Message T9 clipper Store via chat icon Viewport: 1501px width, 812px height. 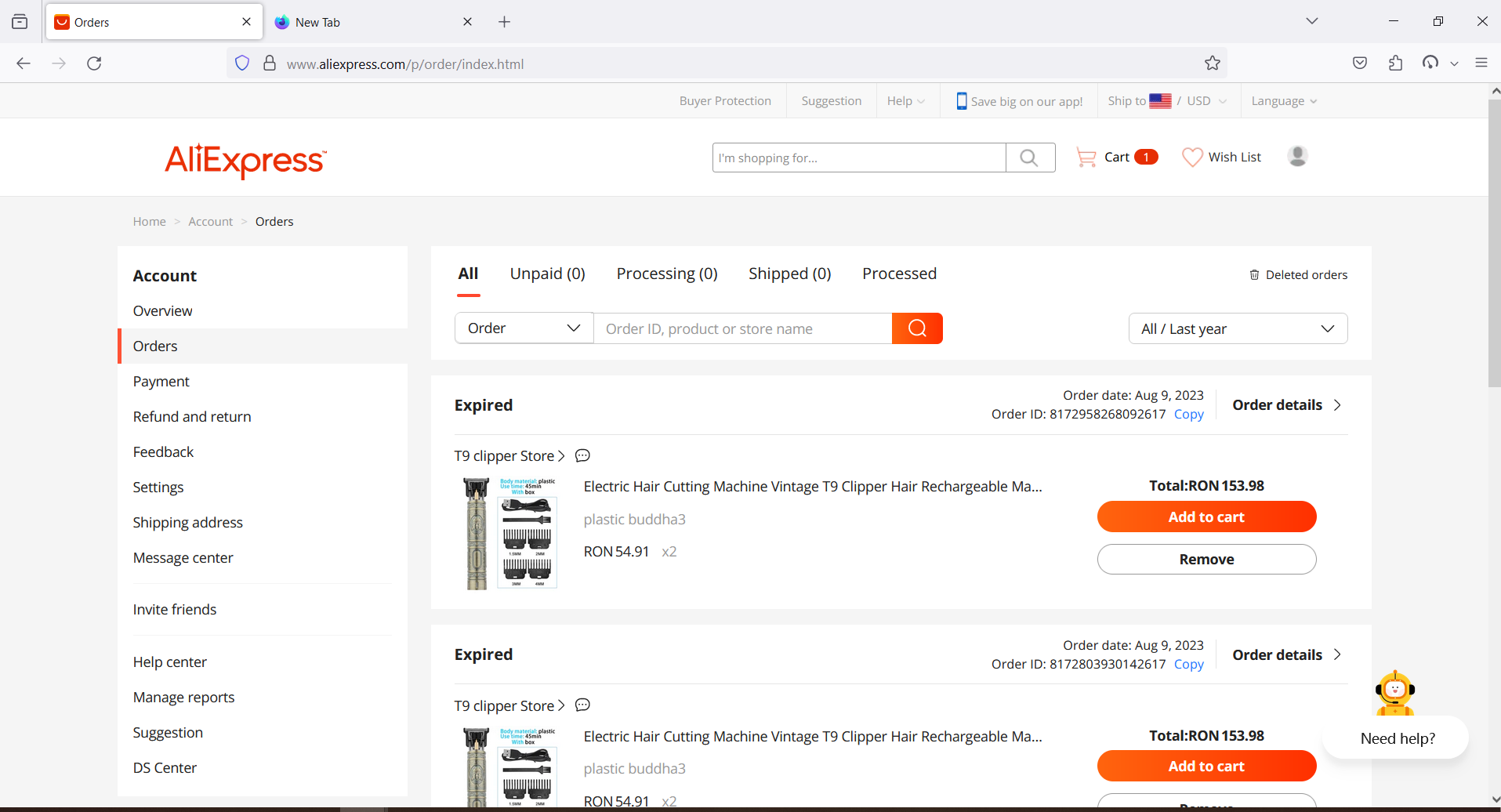tap(582, 455)
